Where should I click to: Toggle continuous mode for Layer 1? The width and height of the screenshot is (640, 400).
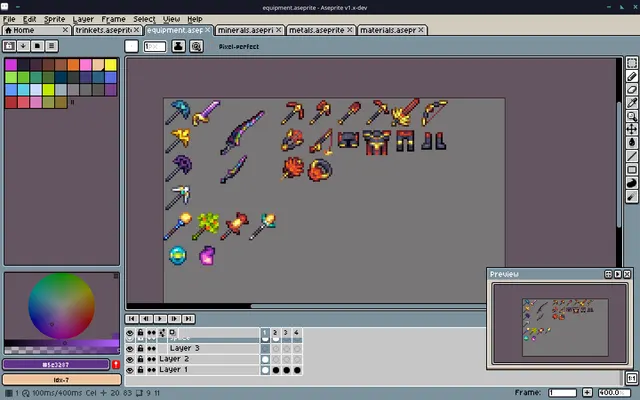(151, 370)
